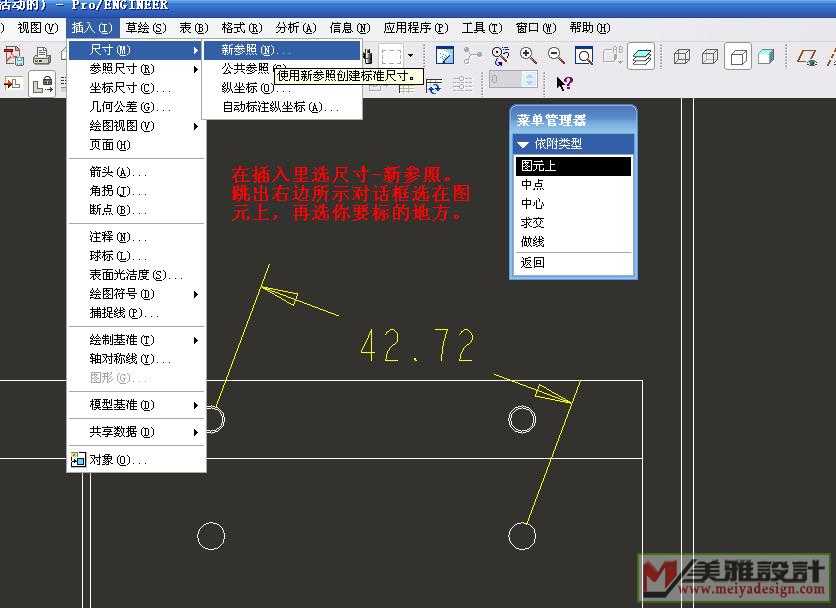Screen dimensions: 836x608
Task: Open the 工具(T) menu
Action: click(x=482, y=28)
